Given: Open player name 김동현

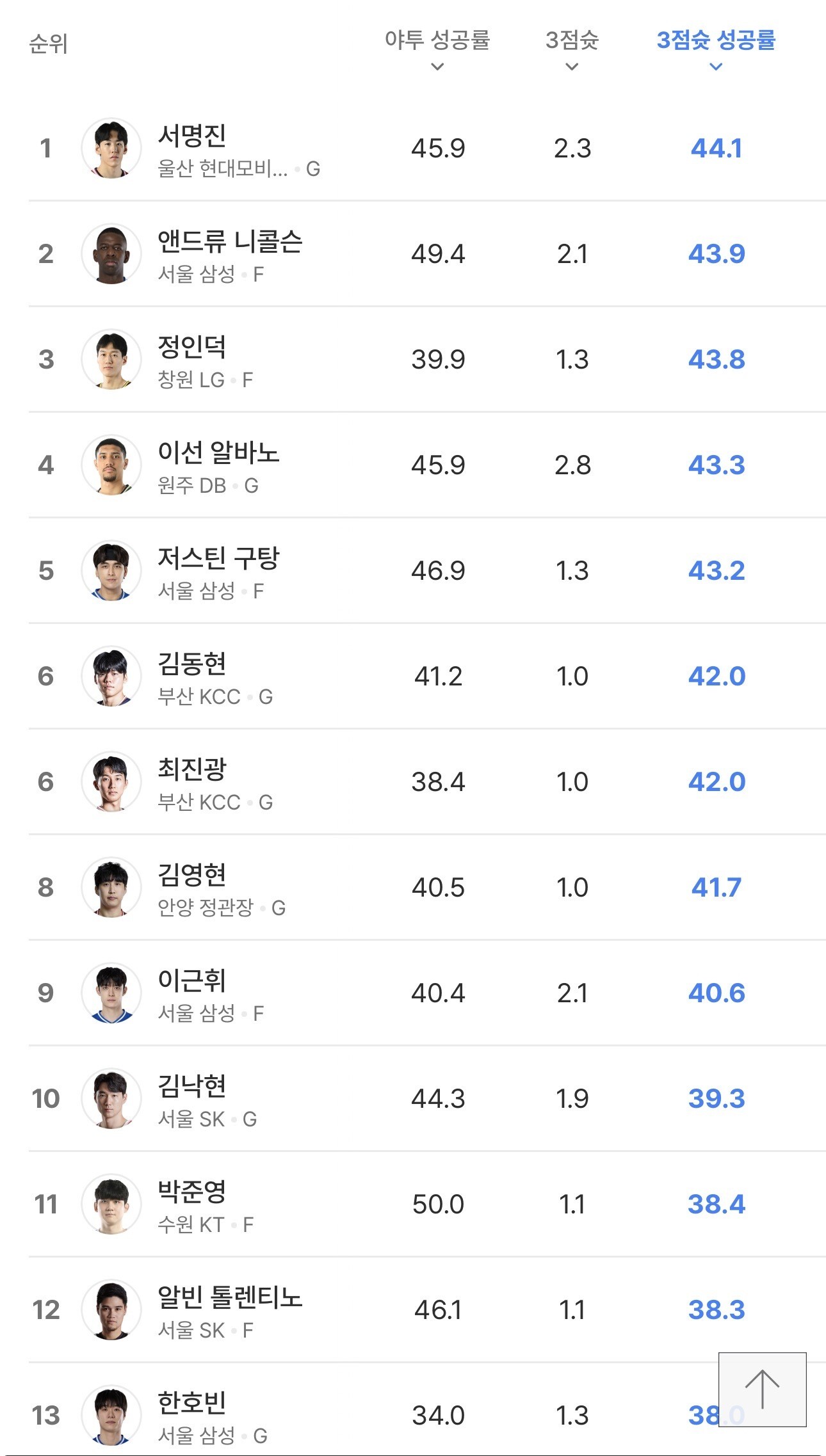Looking at the screenshot, I should tap(192, 664).
